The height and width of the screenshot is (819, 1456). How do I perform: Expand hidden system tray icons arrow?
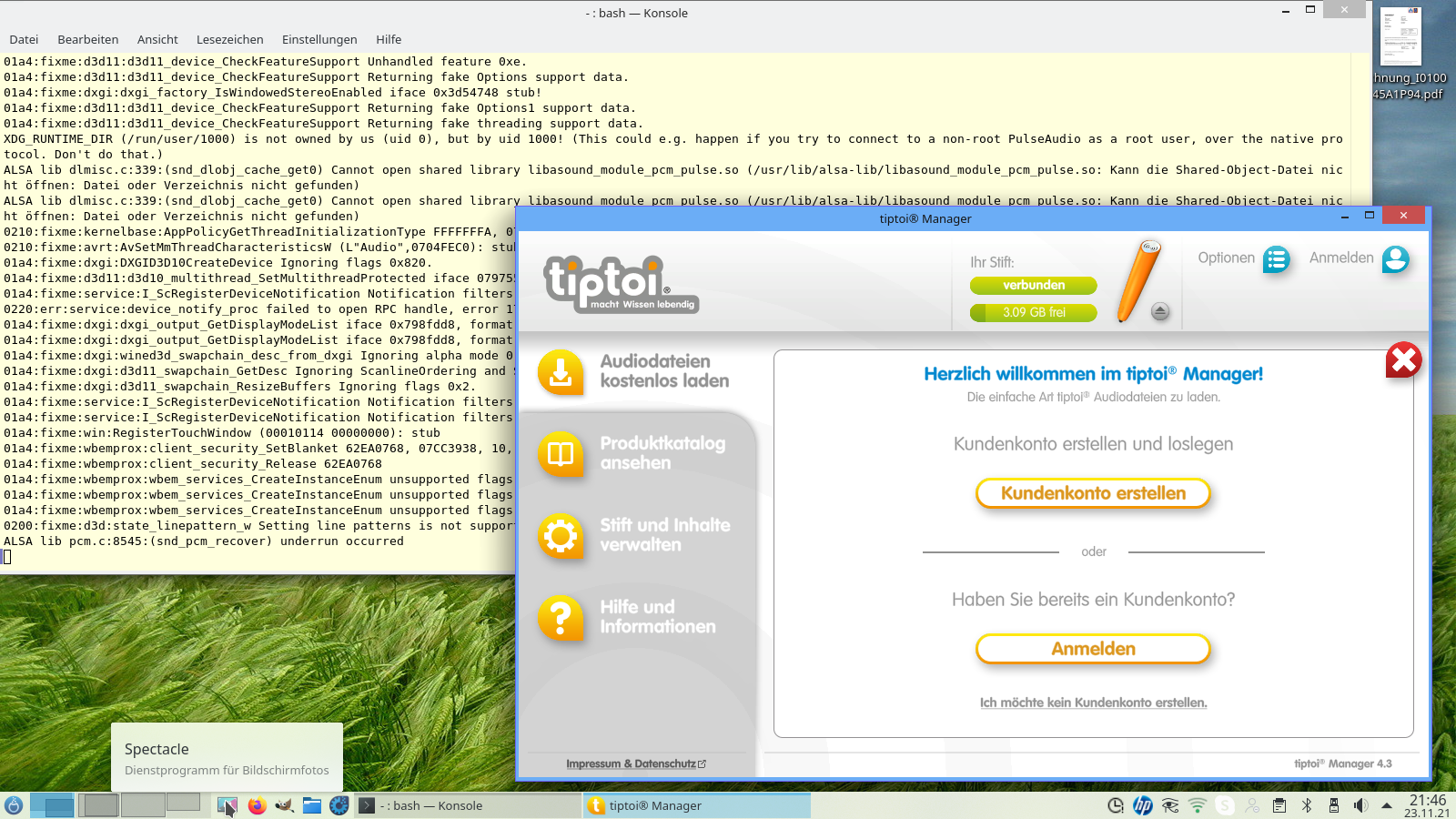(x=1387, y=805)
